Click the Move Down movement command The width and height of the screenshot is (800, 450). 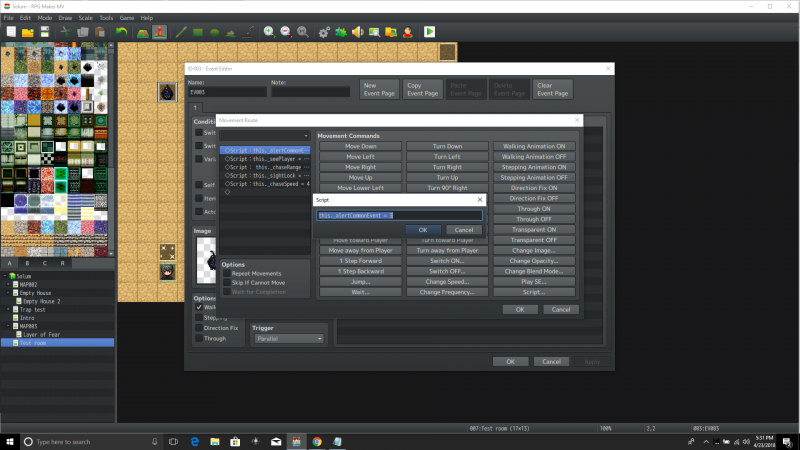click(x=361, y=146)
